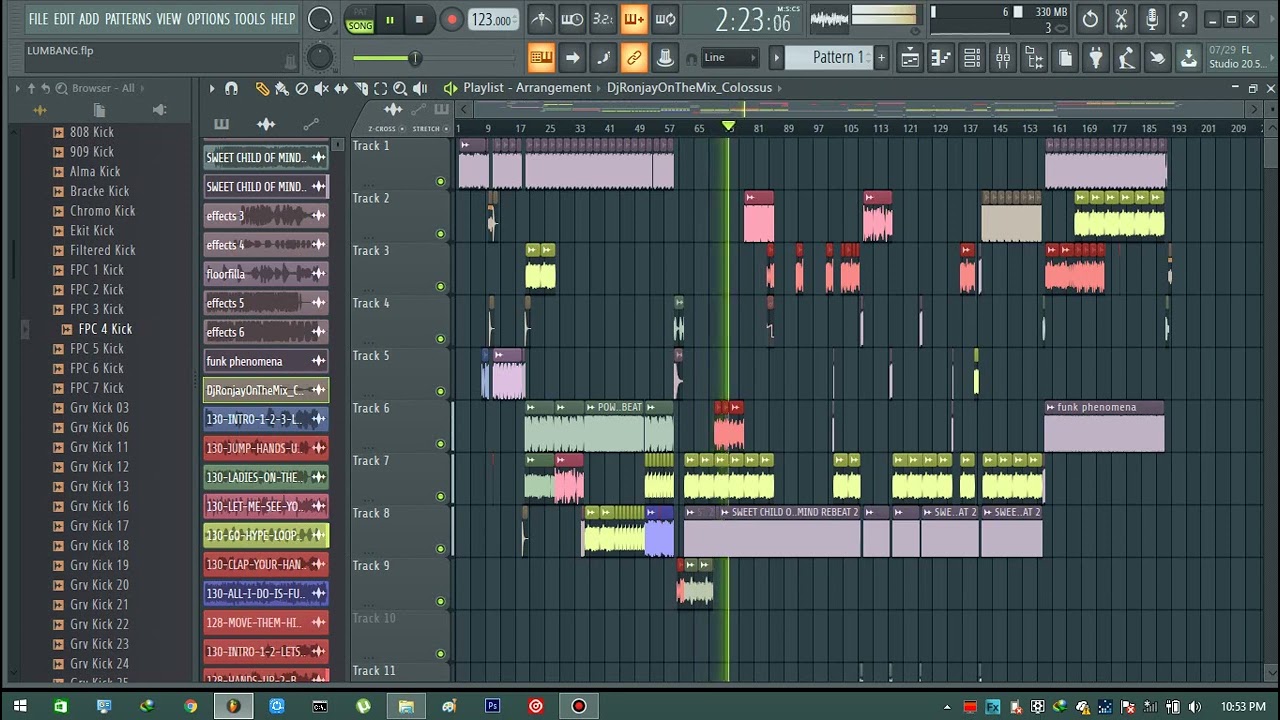Mute Track 6 with its green dot

[440, 444]
